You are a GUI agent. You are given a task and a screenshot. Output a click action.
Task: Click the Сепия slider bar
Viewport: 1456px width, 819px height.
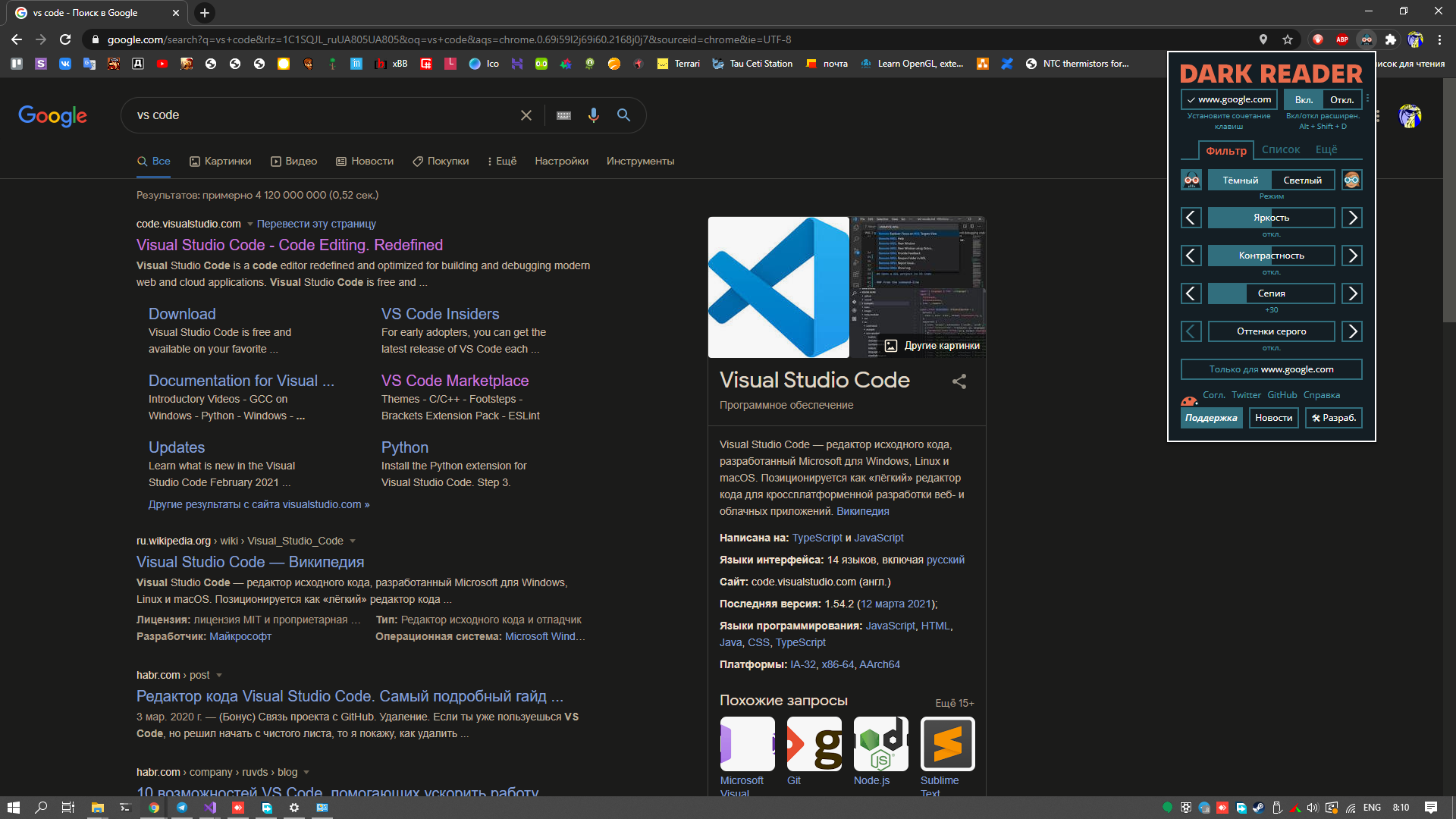1272,293
